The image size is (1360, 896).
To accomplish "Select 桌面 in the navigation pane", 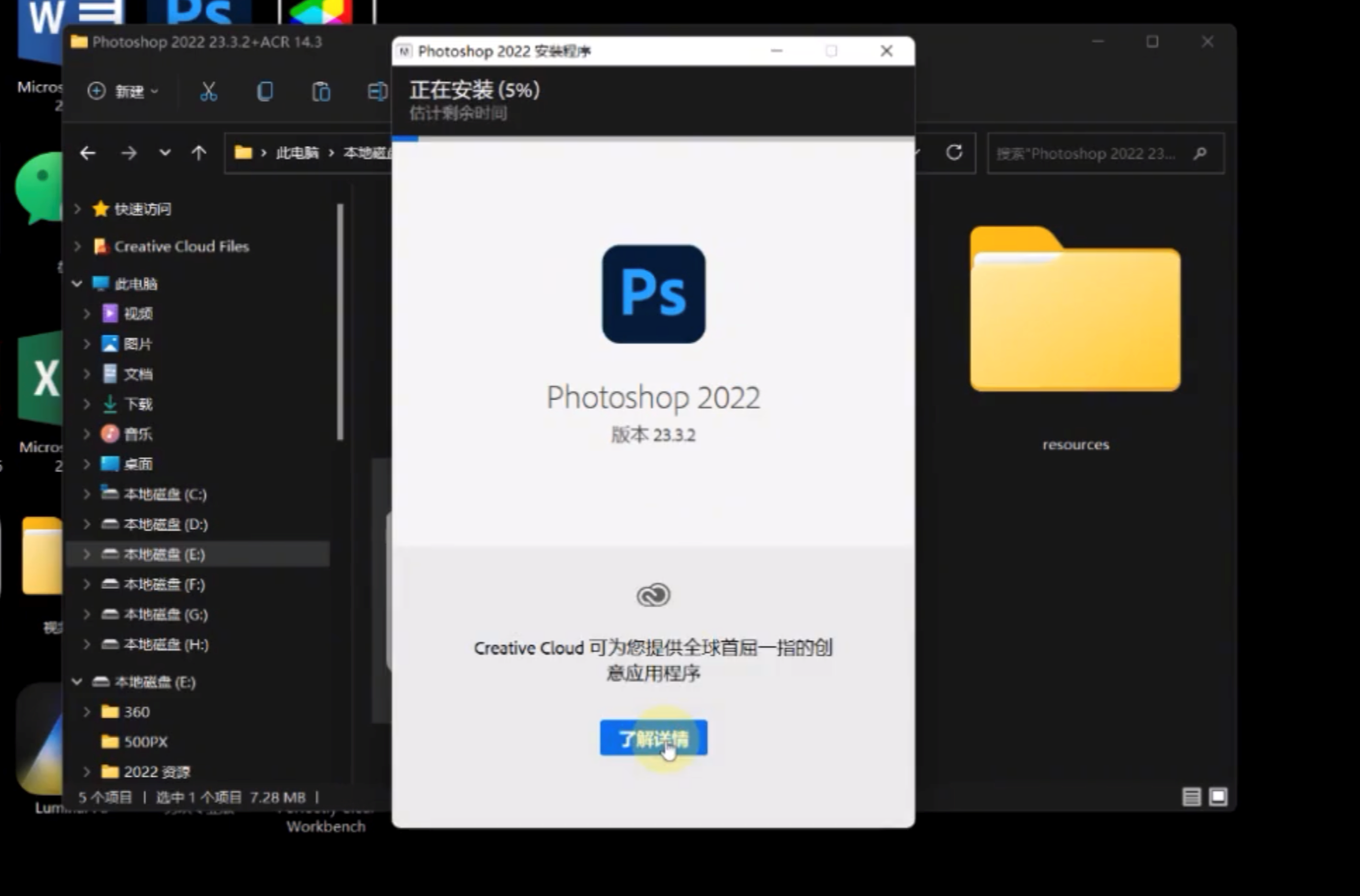I will pyautogui.click(x=138, y=463).
